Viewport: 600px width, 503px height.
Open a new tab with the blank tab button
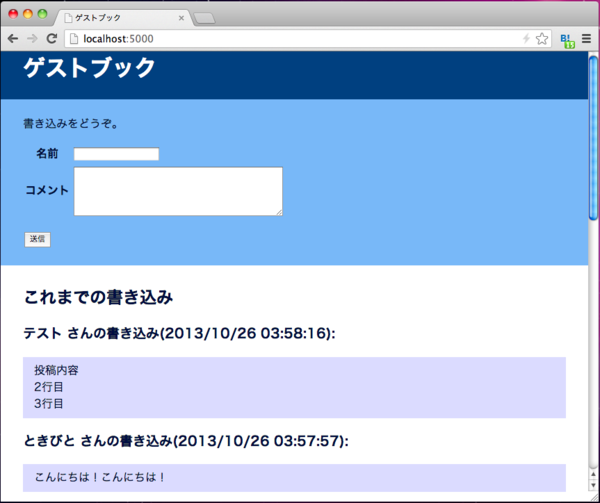pos(204,18)
